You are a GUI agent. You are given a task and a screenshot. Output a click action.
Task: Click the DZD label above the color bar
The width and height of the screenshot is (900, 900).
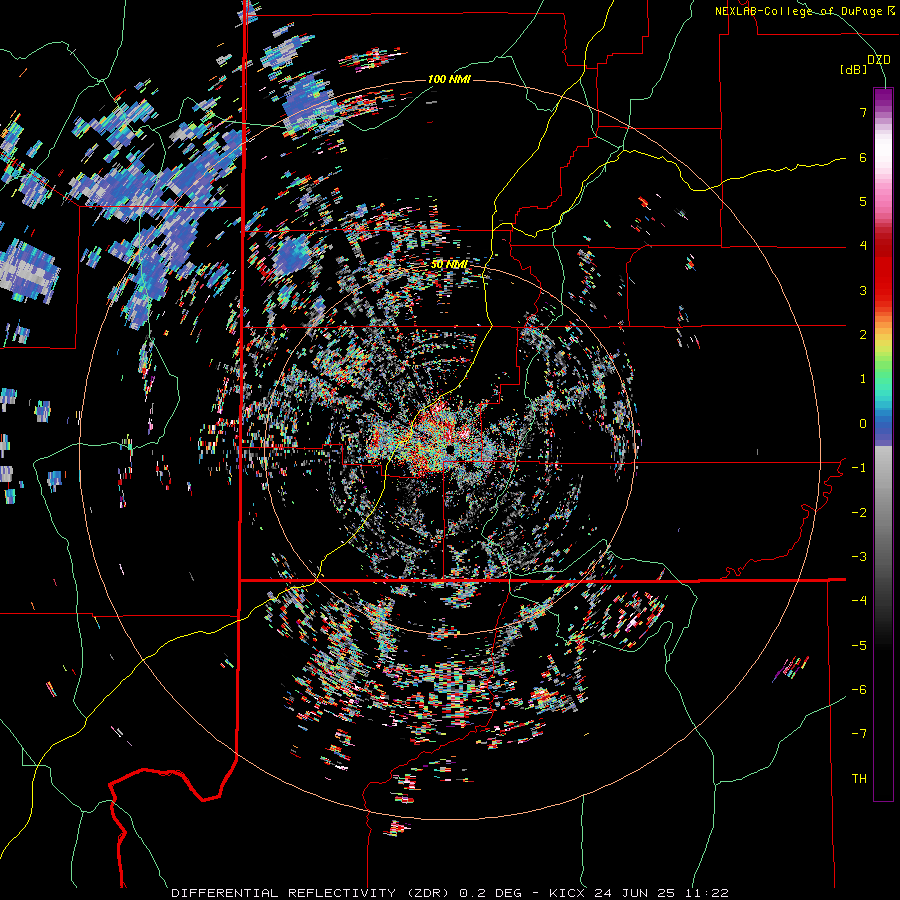[x=878, y=59]
